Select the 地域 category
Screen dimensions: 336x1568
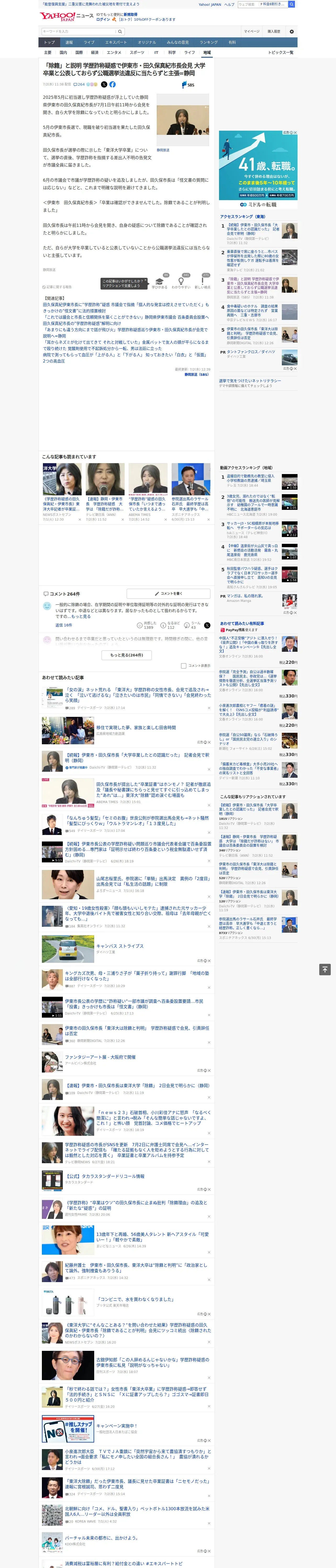coord(207,52)
